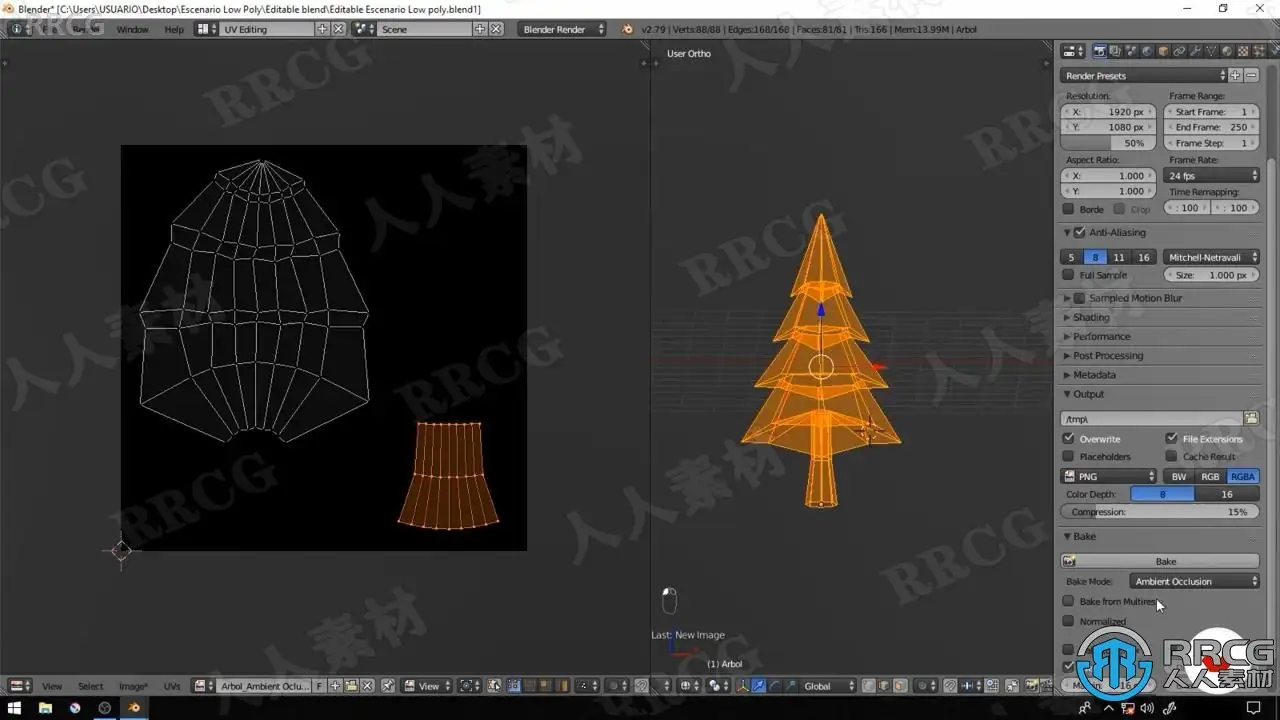Screen dimensions: 1280x720
Task: Open the Object properties tab icon
Action: [1163, 51]
